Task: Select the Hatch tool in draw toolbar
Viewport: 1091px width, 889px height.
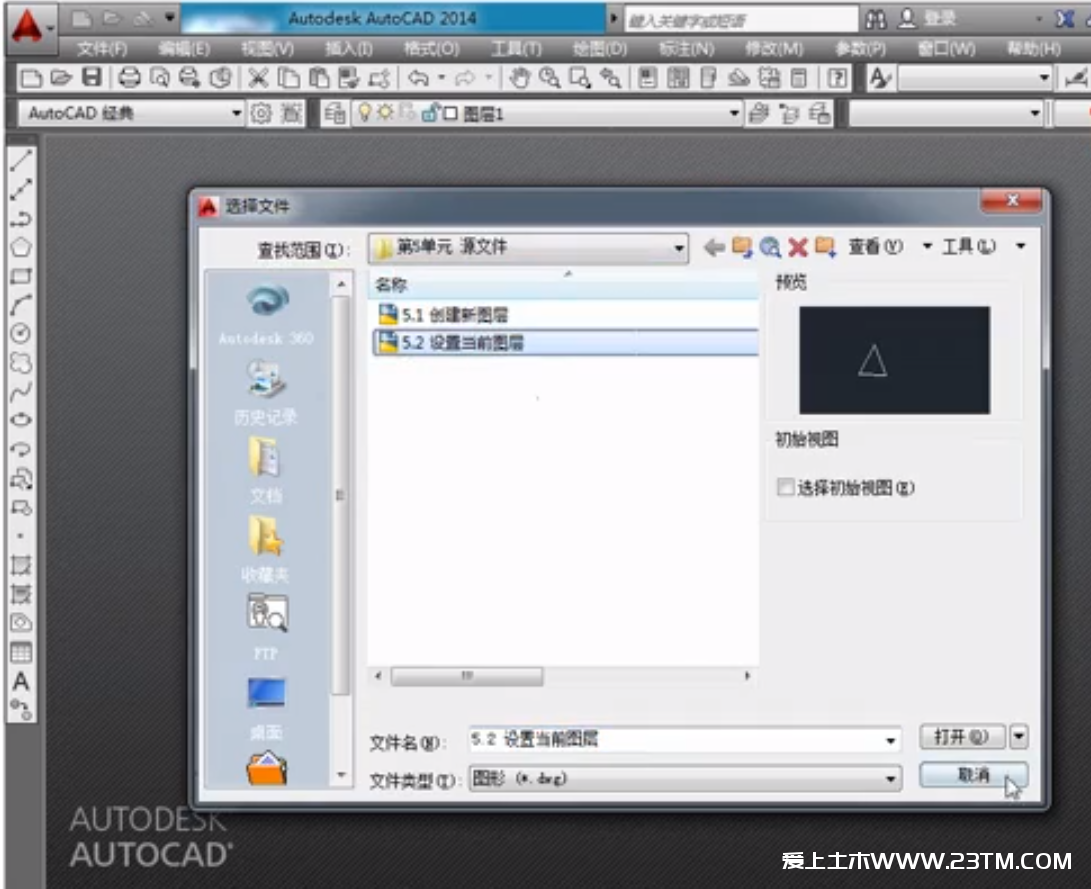Action: pos(20,565)
